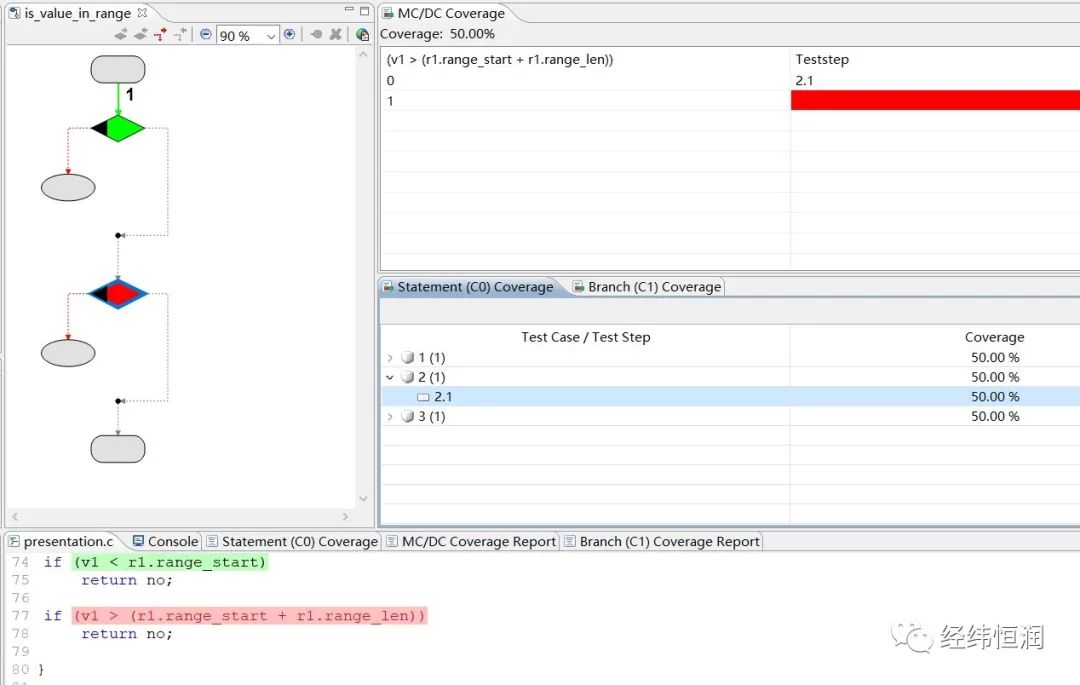Screen dimensions: 1080x685
Task: Click the red step-into arrow icon
Action: click(160, 35)
